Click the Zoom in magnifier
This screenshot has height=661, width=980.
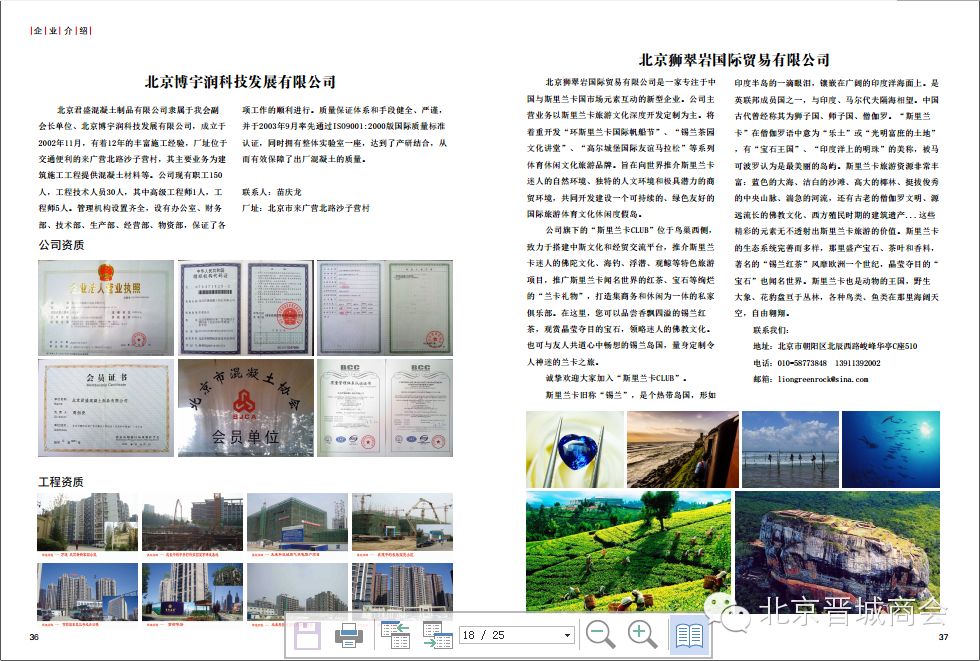pos(642,635)
